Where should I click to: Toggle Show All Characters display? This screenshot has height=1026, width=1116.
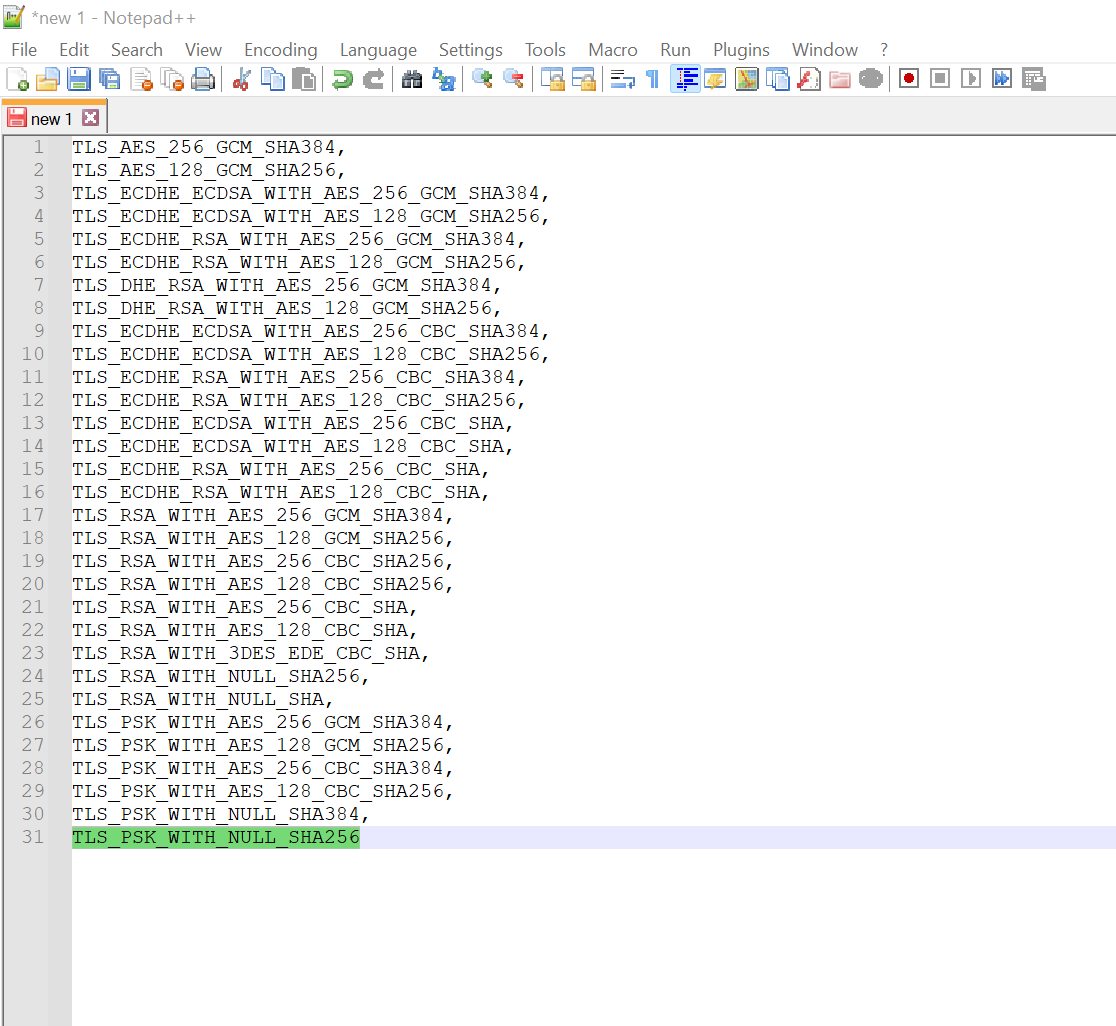(x=651, y=78)
